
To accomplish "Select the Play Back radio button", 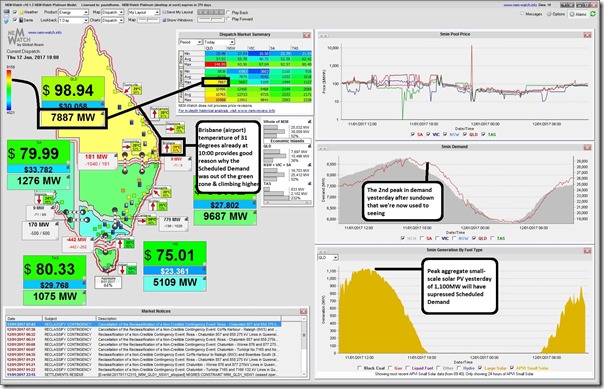I will (x=229, y=12).
